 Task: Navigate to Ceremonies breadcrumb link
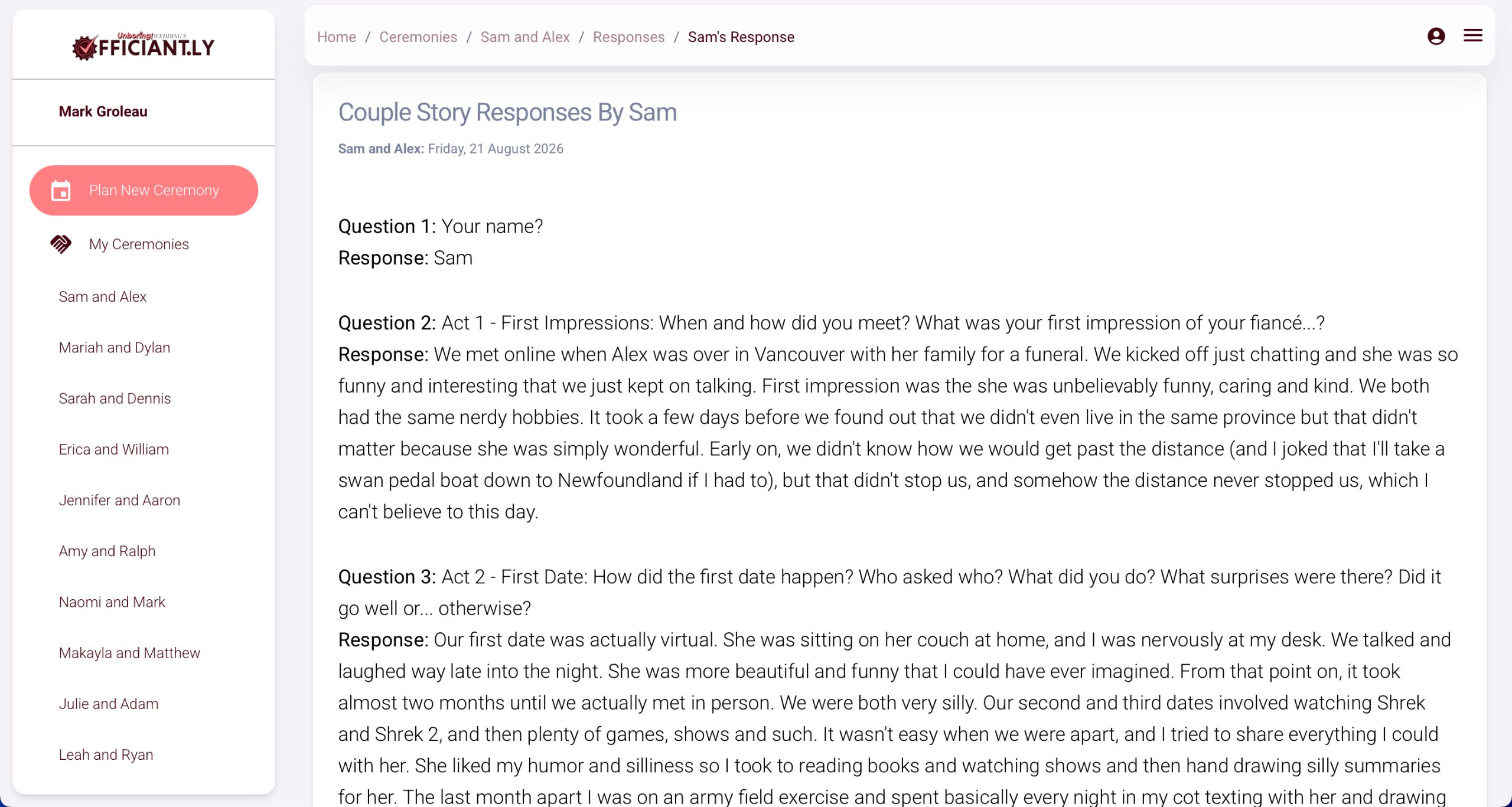click(x=418, y=37)
